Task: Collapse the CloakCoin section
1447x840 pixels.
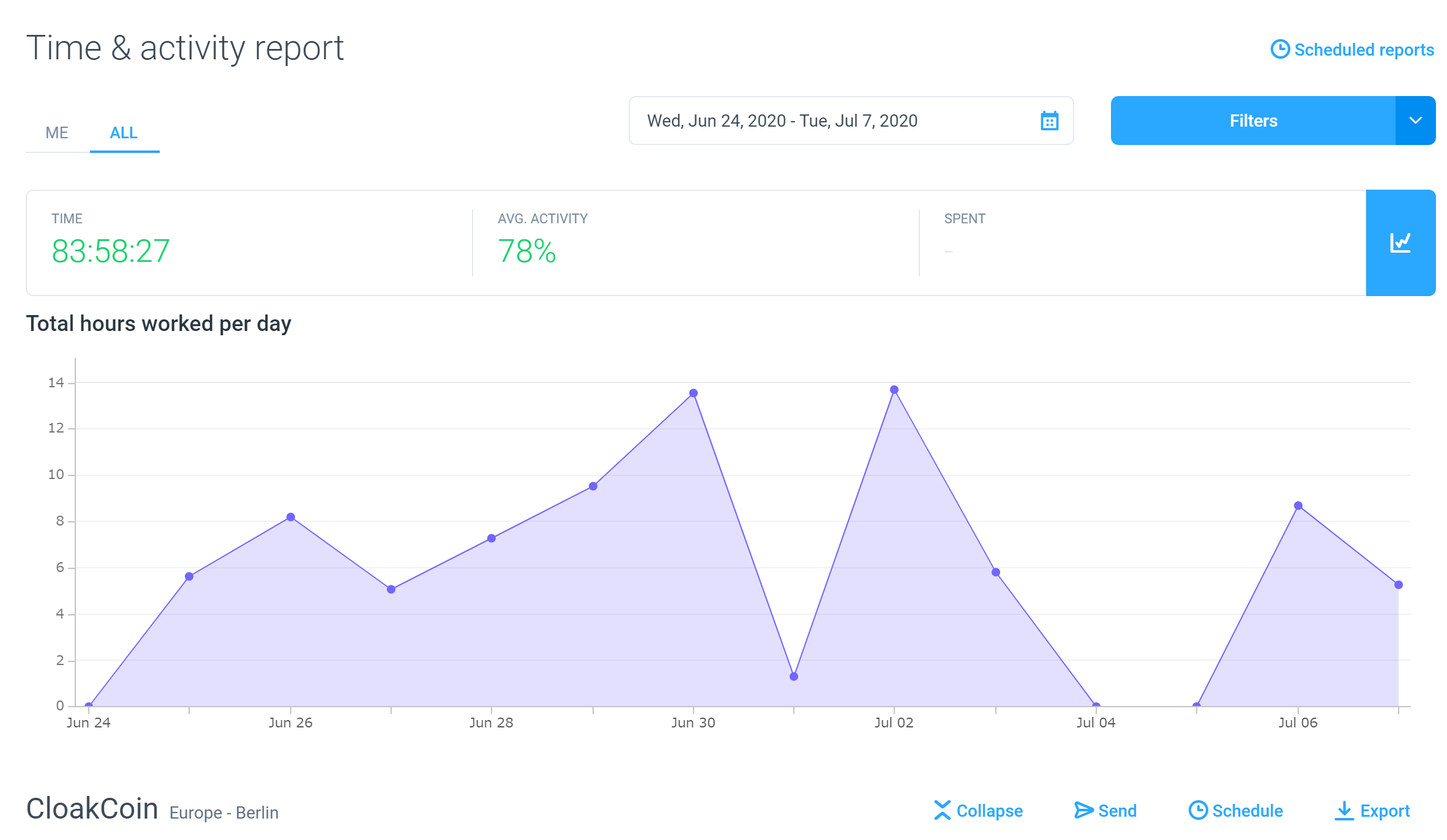Action: pyautogui.click(x=978, y=811)
